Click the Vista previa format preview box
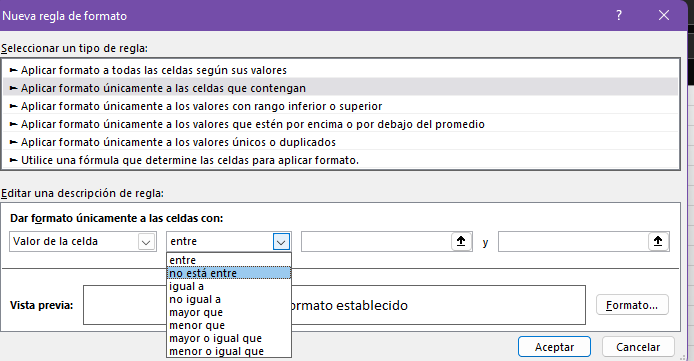The width and height of the screenshot is (694, 361). tap(334, 305)
